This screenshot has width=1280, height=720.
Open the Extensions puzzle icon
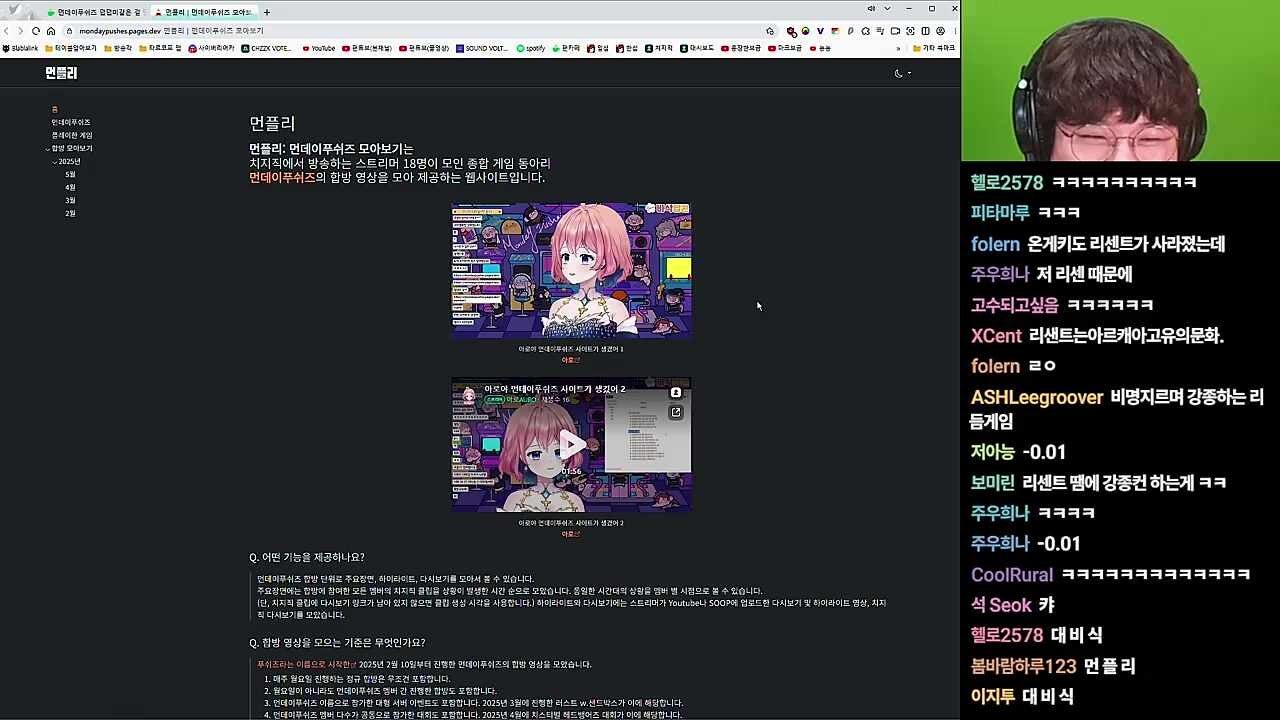866,31
